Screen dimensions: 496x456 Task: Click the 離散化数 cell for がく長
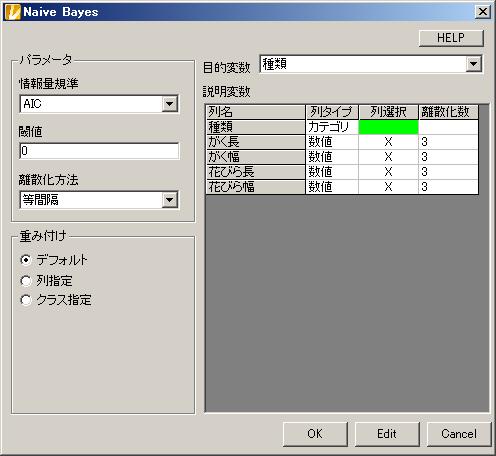tap(448, 142)
